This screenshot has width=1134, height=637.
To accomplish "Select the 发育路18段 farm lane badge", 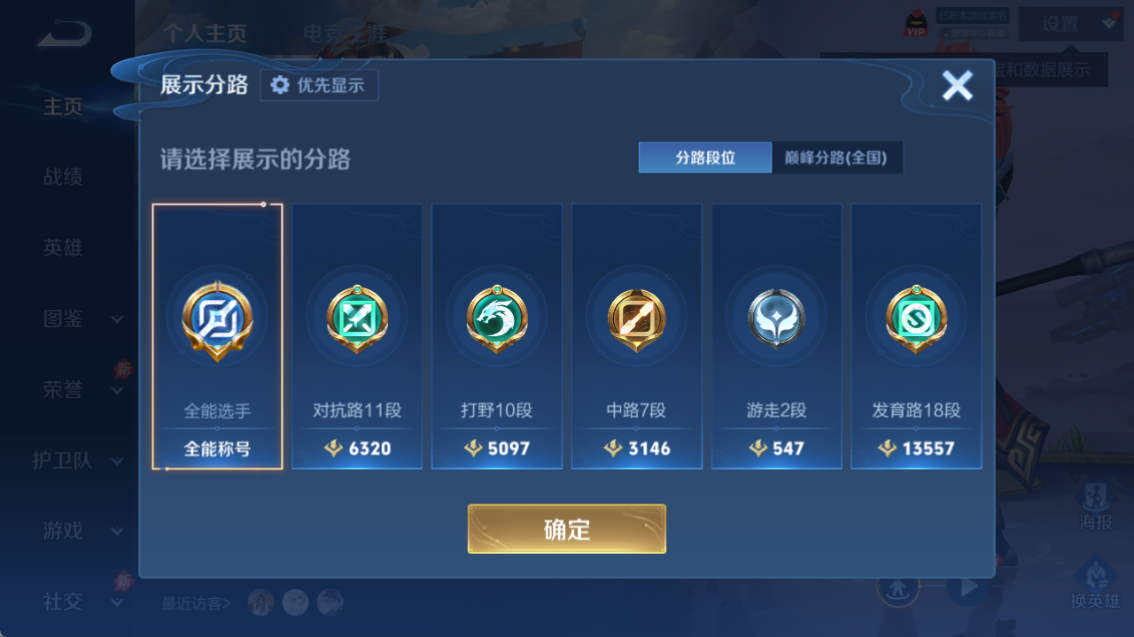I will (916, 319).
